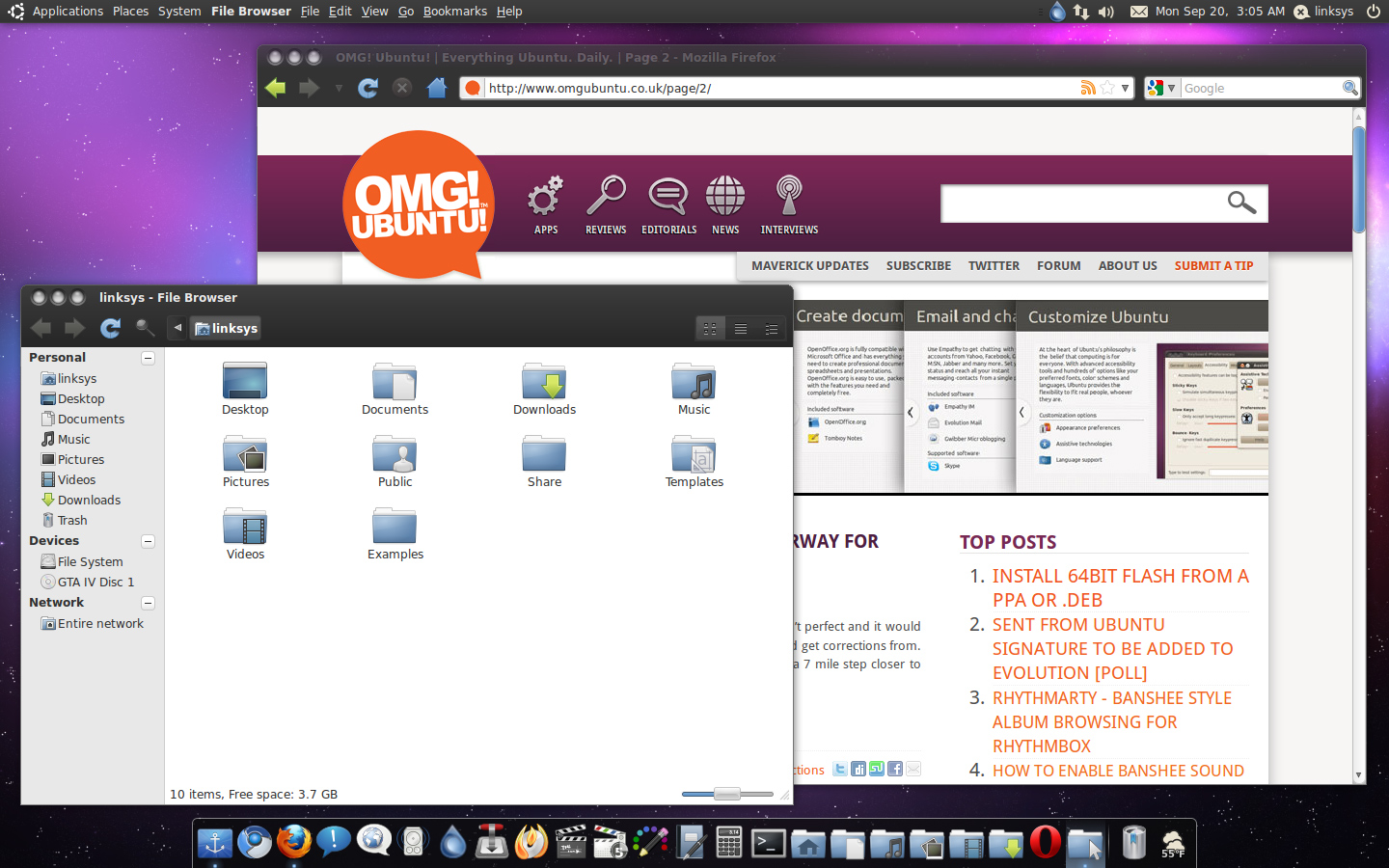This screenshot has height=868, width=1389.
Task: Open the feed subscribe dropdown arrow in URL bar
Action: [1125, 88]
